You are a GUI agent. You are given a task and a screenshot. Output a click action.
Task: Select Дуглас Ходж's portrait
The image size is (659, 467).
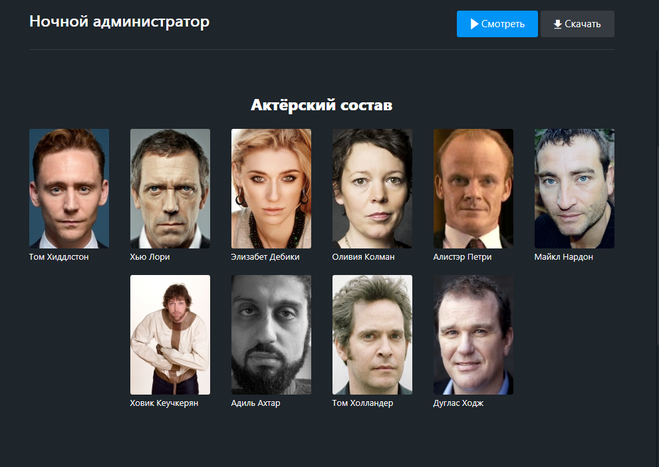473,335
